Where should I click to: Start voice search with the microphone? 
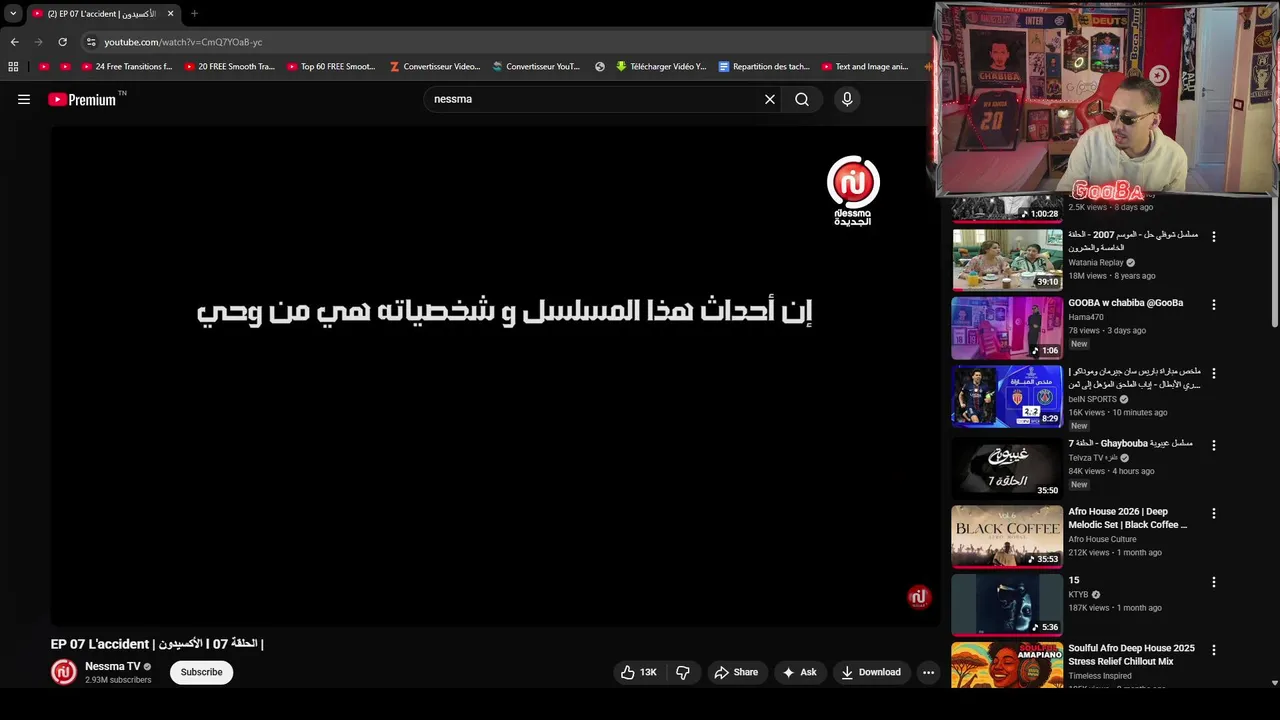tap(847, 99)
